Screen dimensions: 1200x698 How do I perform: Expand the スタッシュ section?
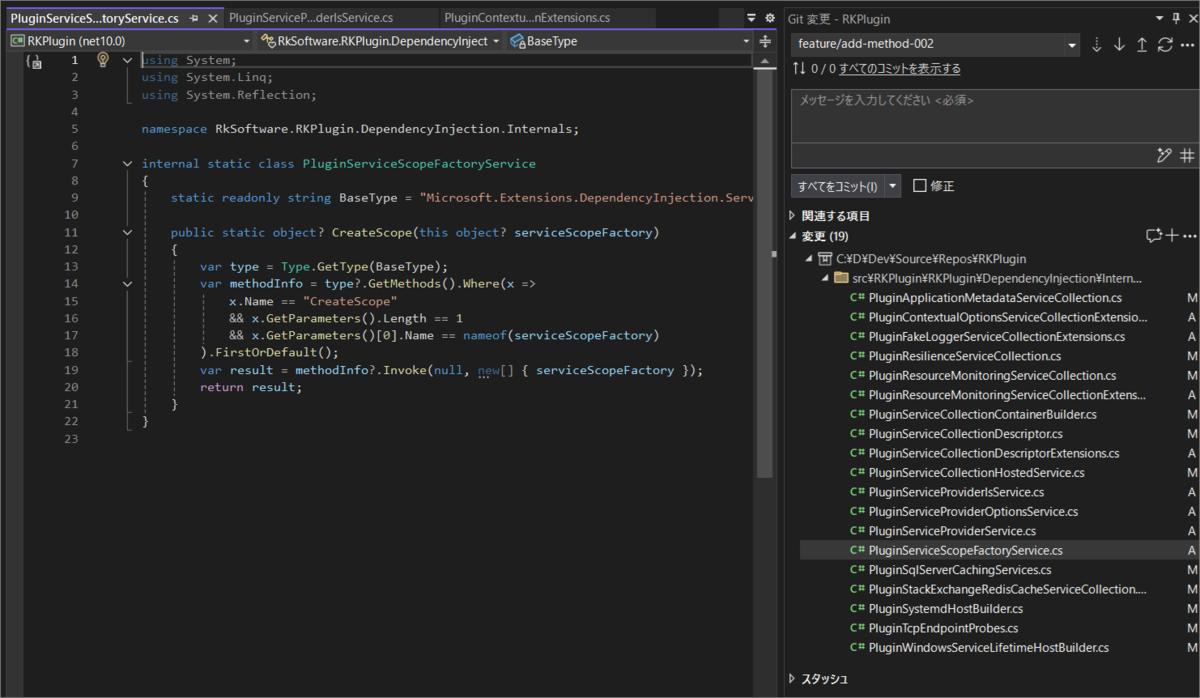point(794,678)
